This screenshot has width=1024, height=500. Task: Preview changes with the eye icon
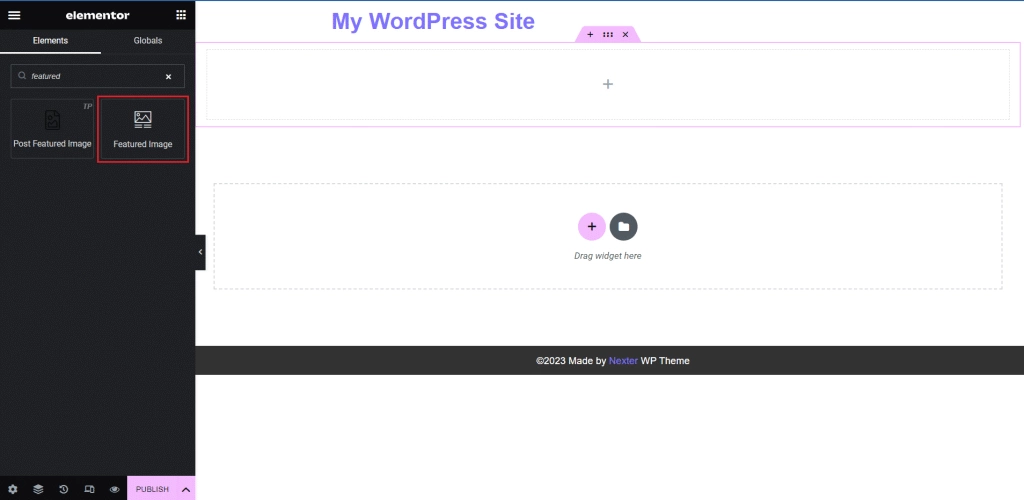(x=114, y=489)
